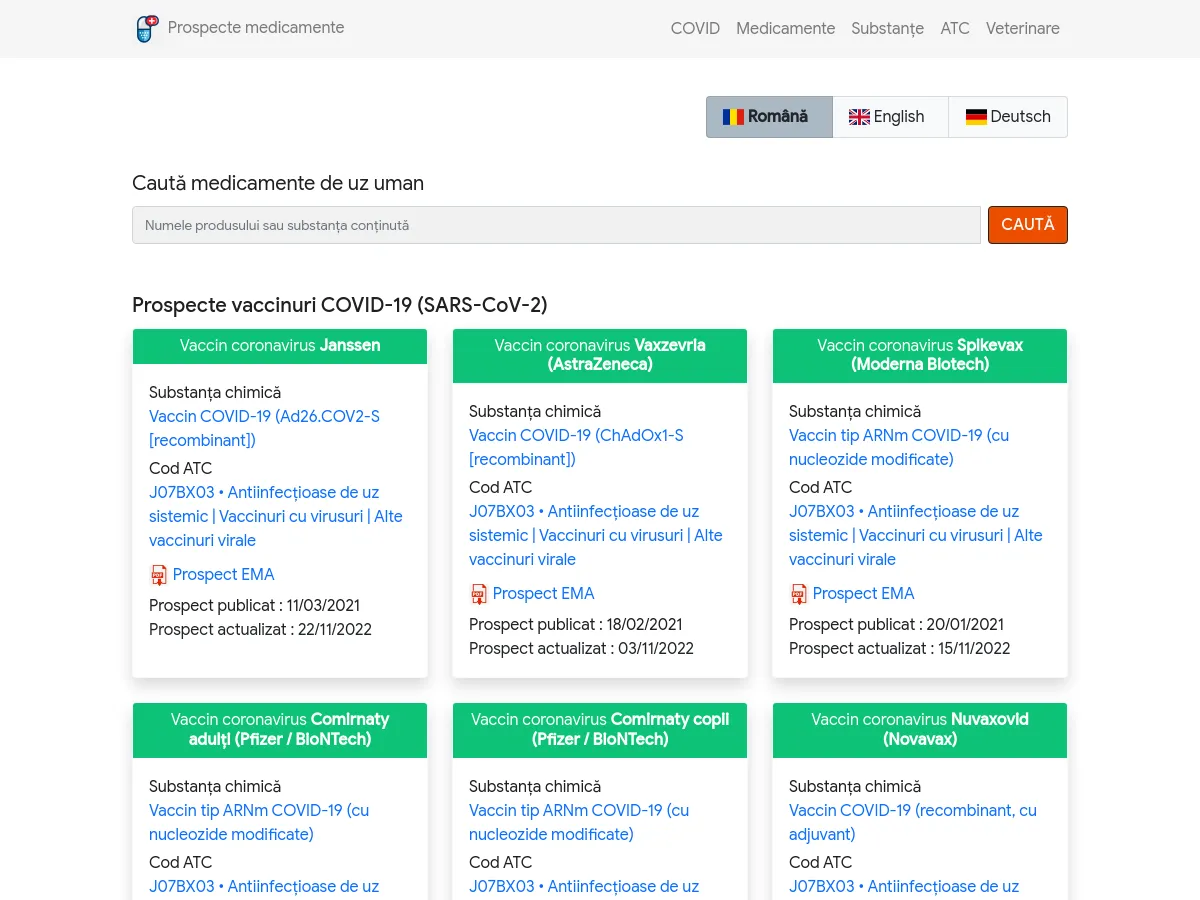Click the Prospecte medicamente pill logo icon
The image size is (1200, 900).
(x=147, y=29)
